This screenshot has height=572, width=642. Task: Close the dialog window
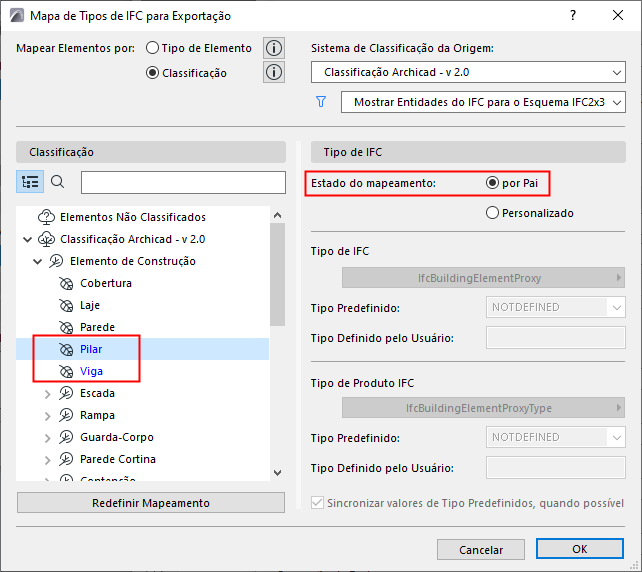point(618,16)
